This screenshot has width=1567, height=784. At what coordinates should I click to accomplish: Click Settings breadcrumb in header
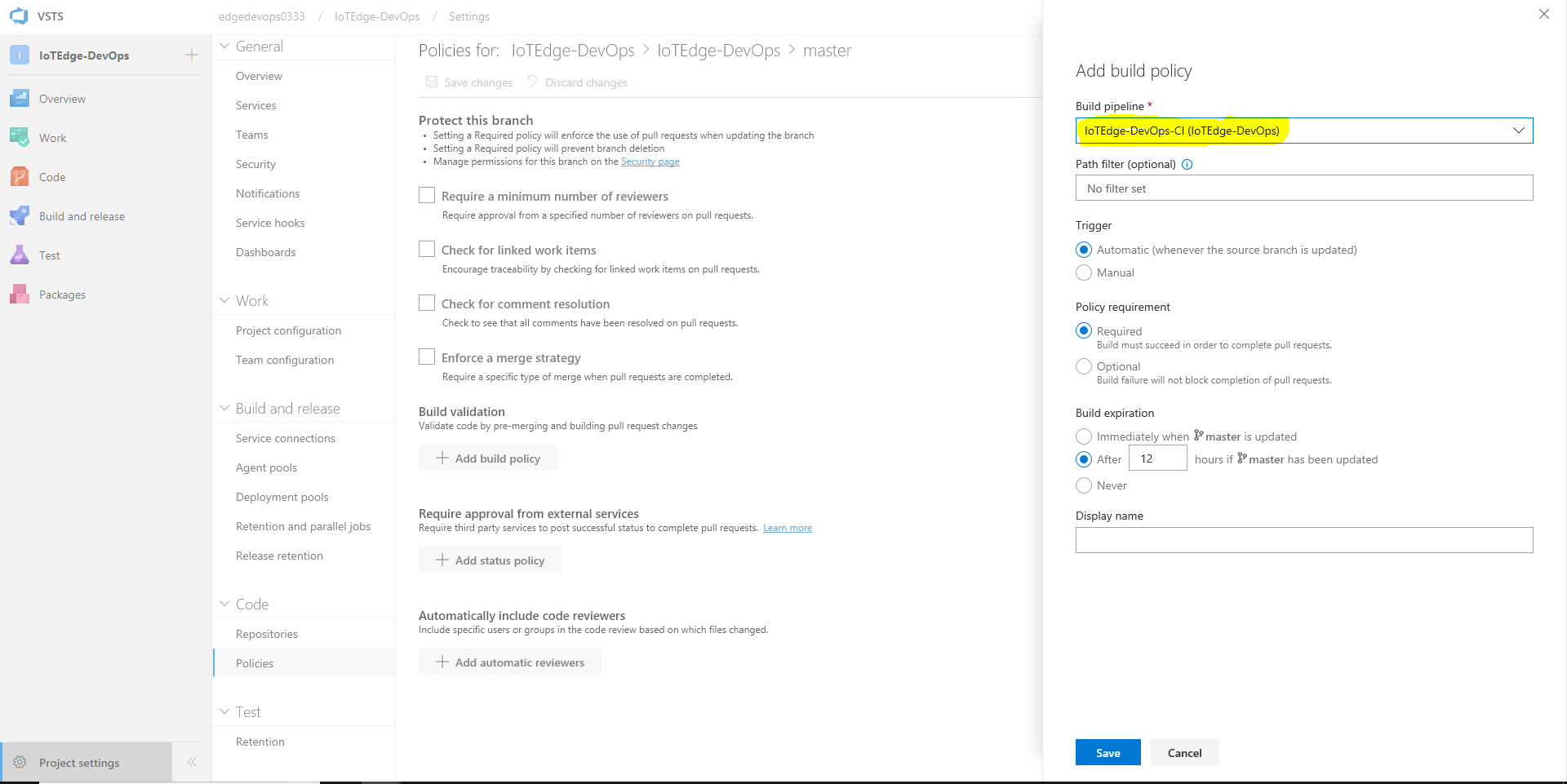pos(468,16)
